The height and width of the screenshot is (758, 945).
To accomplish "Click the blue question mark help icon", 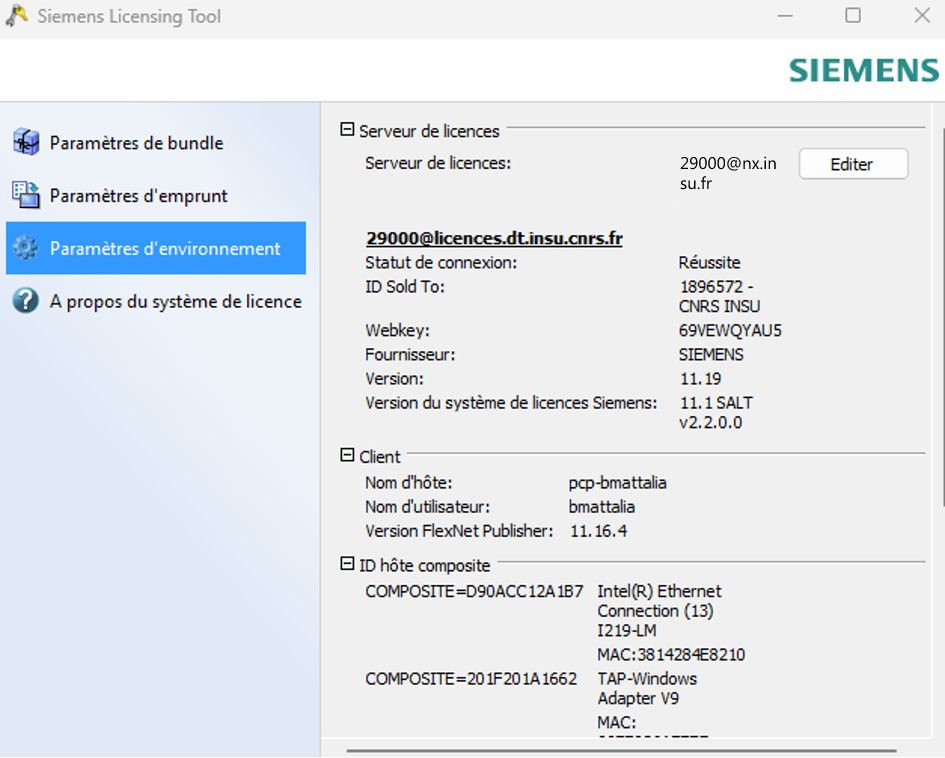I will [x=26, y=301].
